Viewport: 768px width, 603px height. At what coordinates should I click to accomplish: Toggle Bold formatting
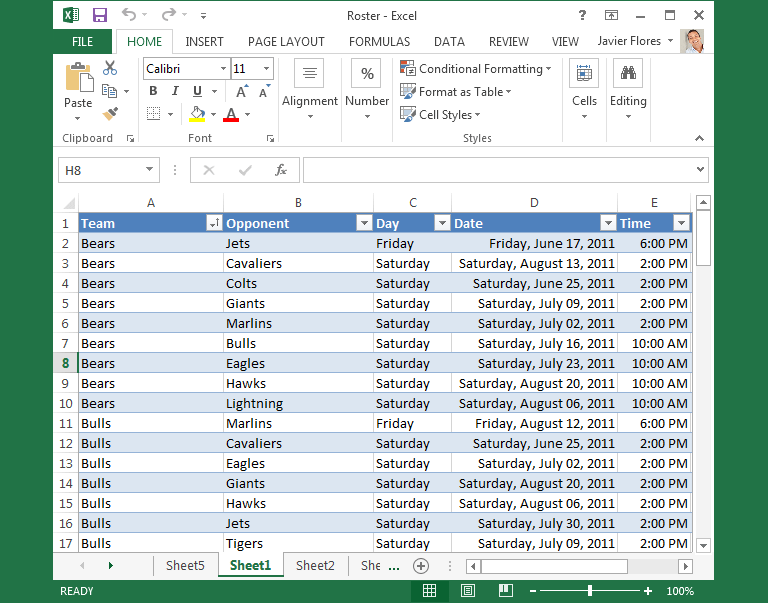click(x=153, y=91)
